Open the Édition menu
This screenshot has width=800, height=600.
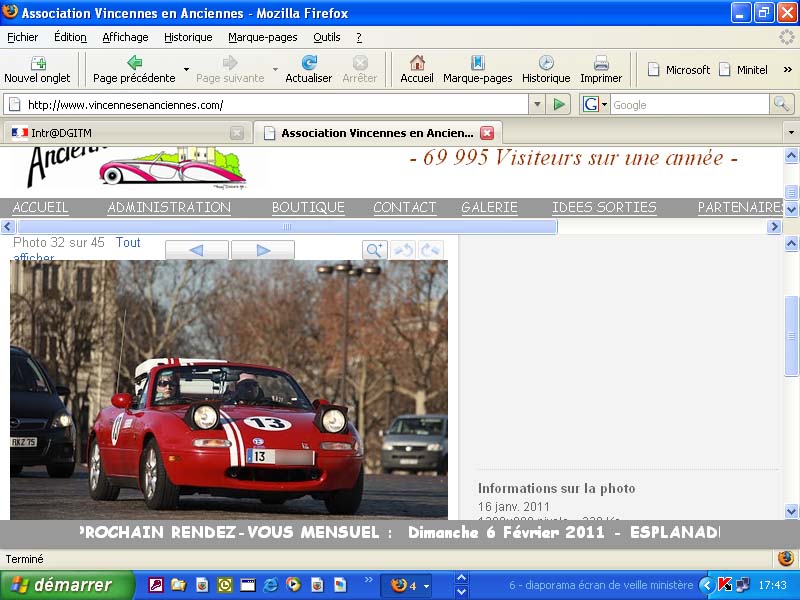pos(70,37)
